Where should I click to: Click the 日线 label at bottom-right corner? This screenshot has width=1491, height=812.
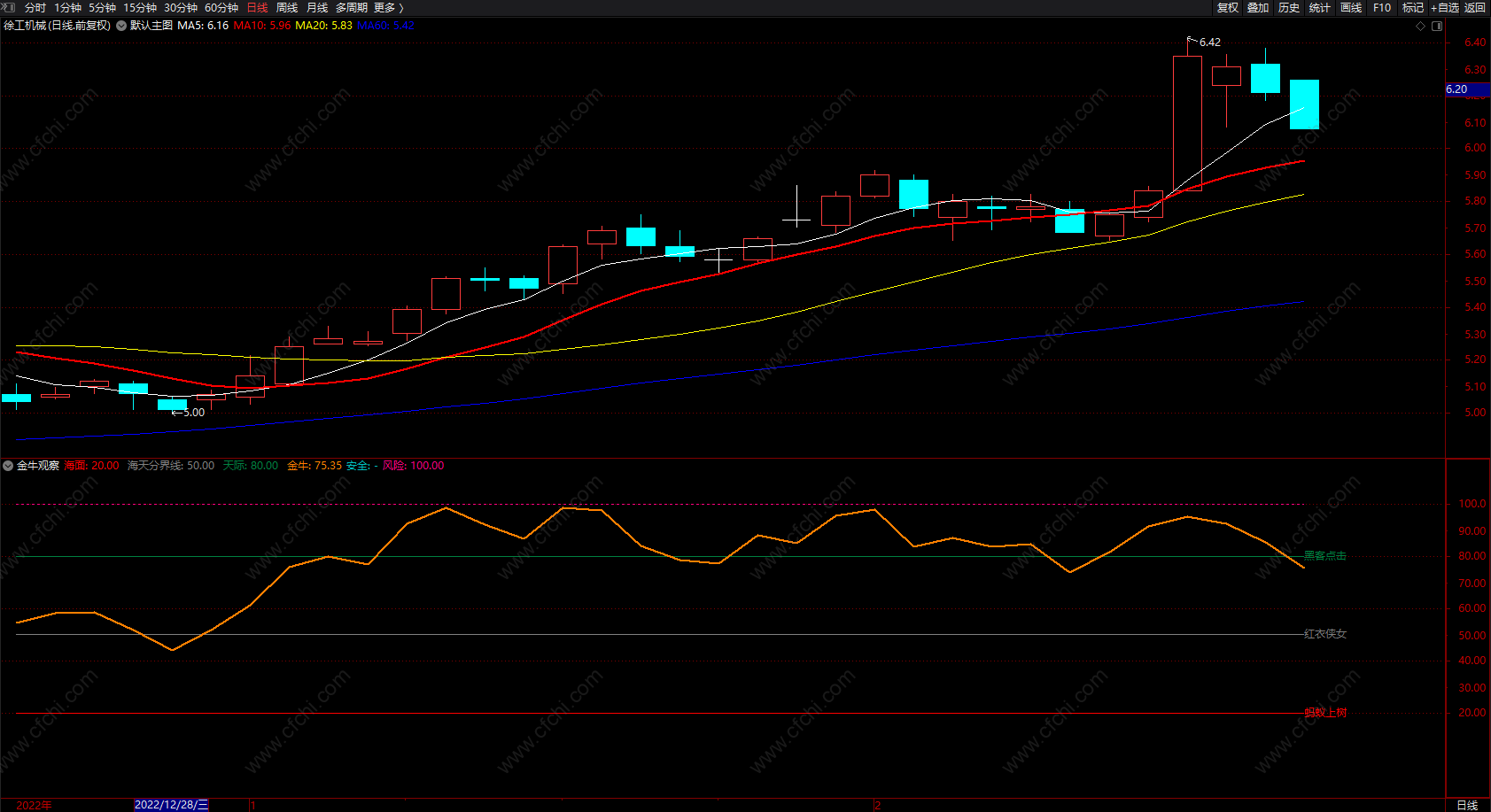[x=1468, y=805]
